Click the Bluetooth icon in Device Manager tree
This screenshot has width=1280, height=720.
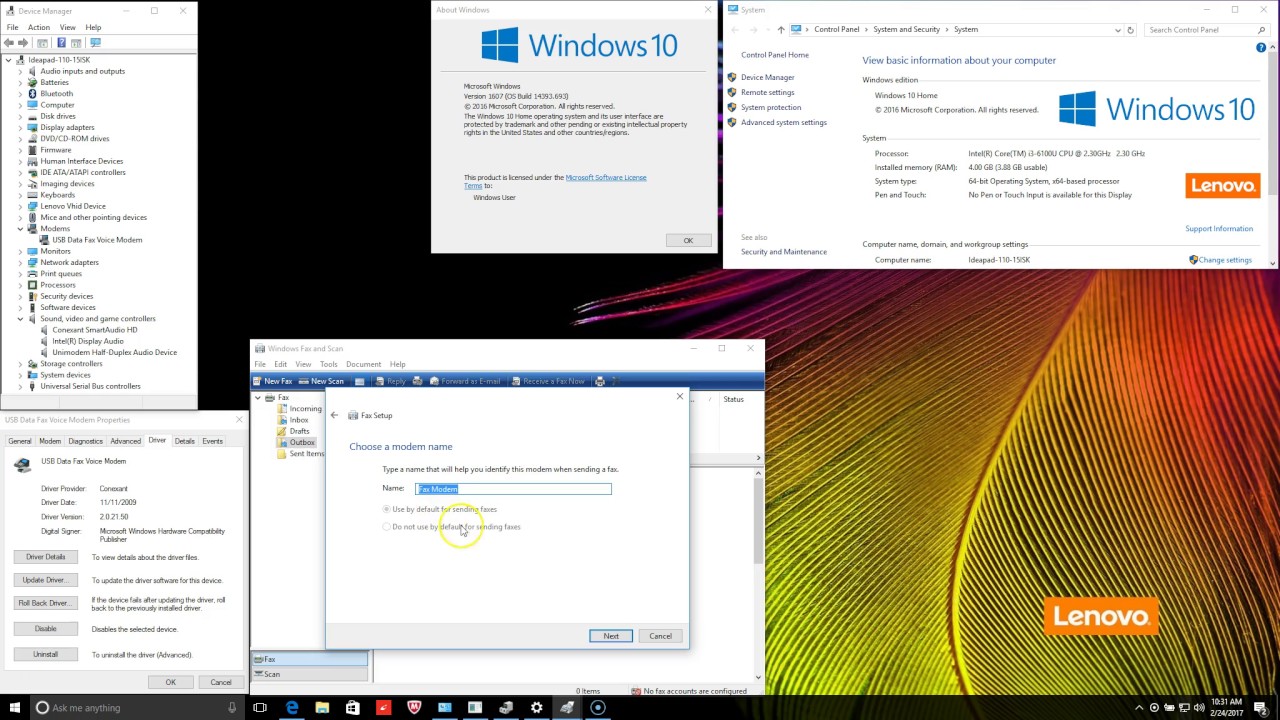click(32, 93)
